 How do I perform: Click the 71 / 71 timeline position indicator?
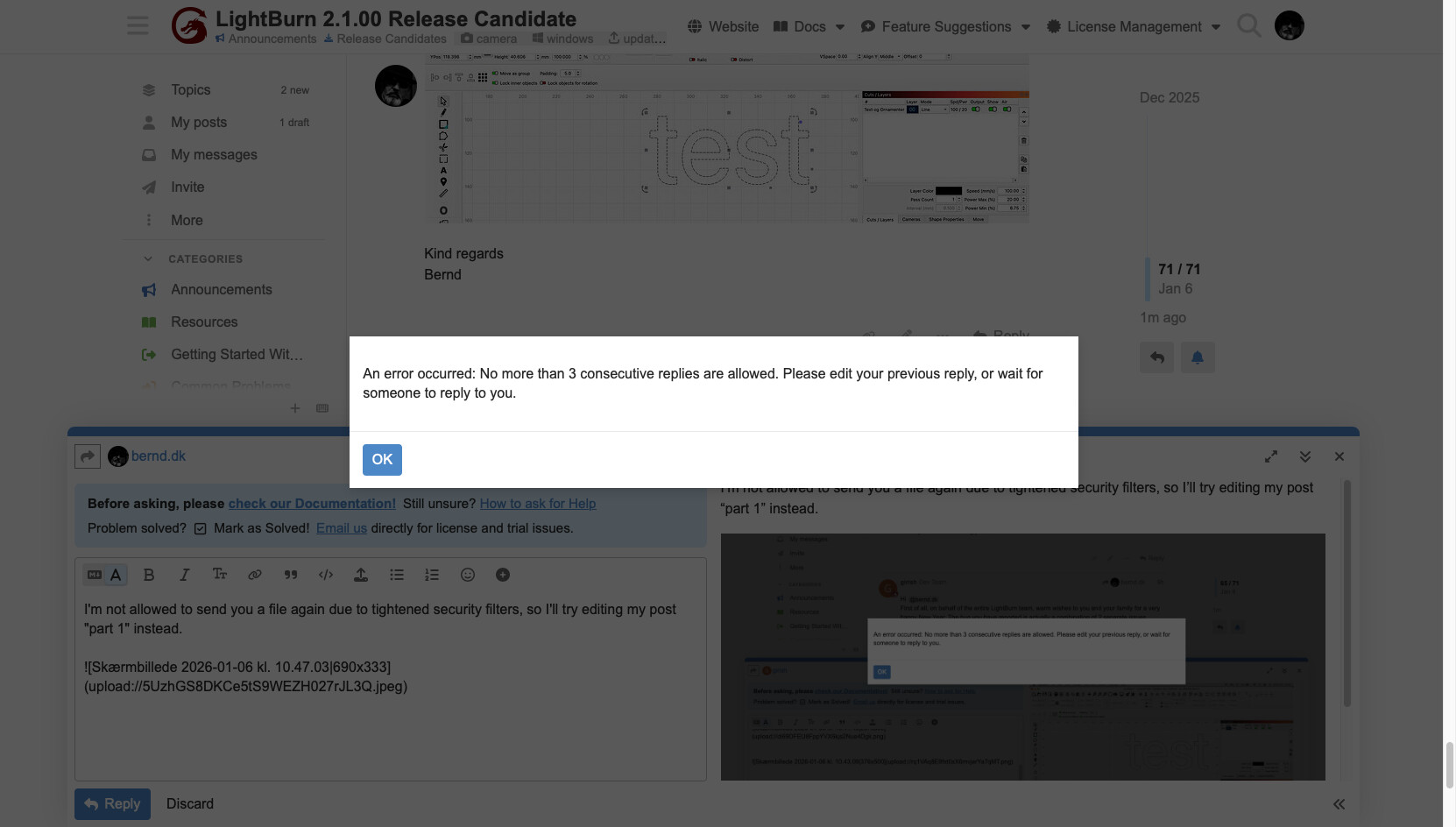[x=1179, y=269]
